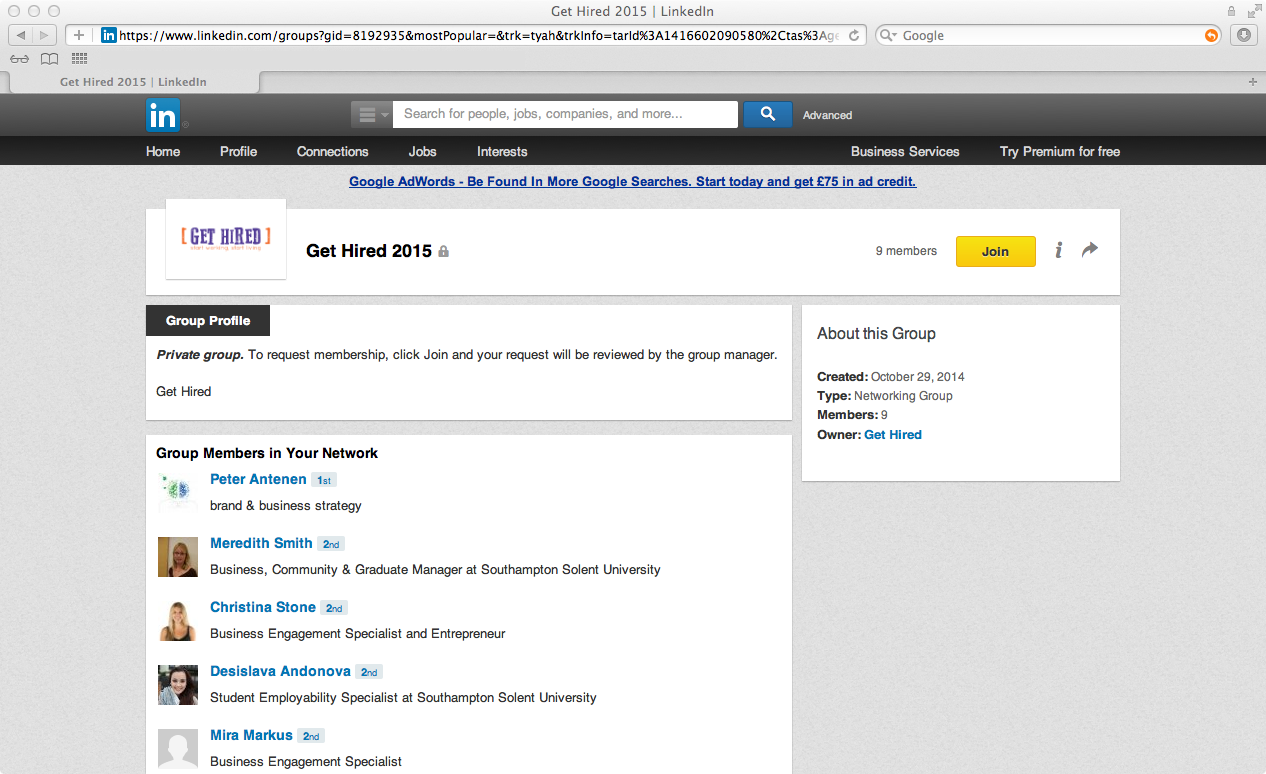Viewport: 1266px width, 774px height.
Task: Click the lock icon in Safari title bar
Action: 1232,11
